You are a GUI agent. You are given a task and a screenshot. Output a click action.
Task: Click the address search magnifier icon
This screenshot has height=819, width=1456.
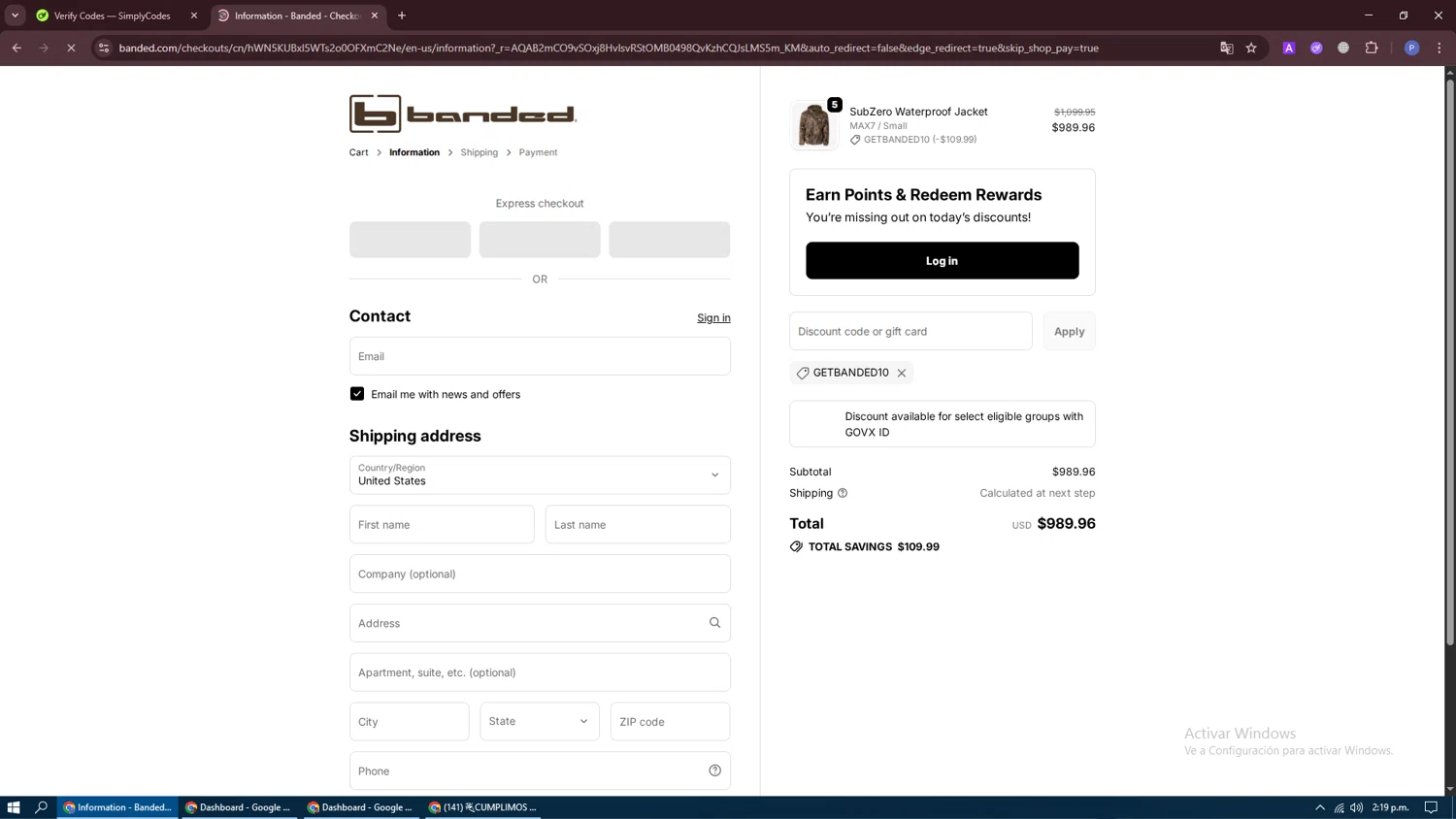[x=714, y=623]
